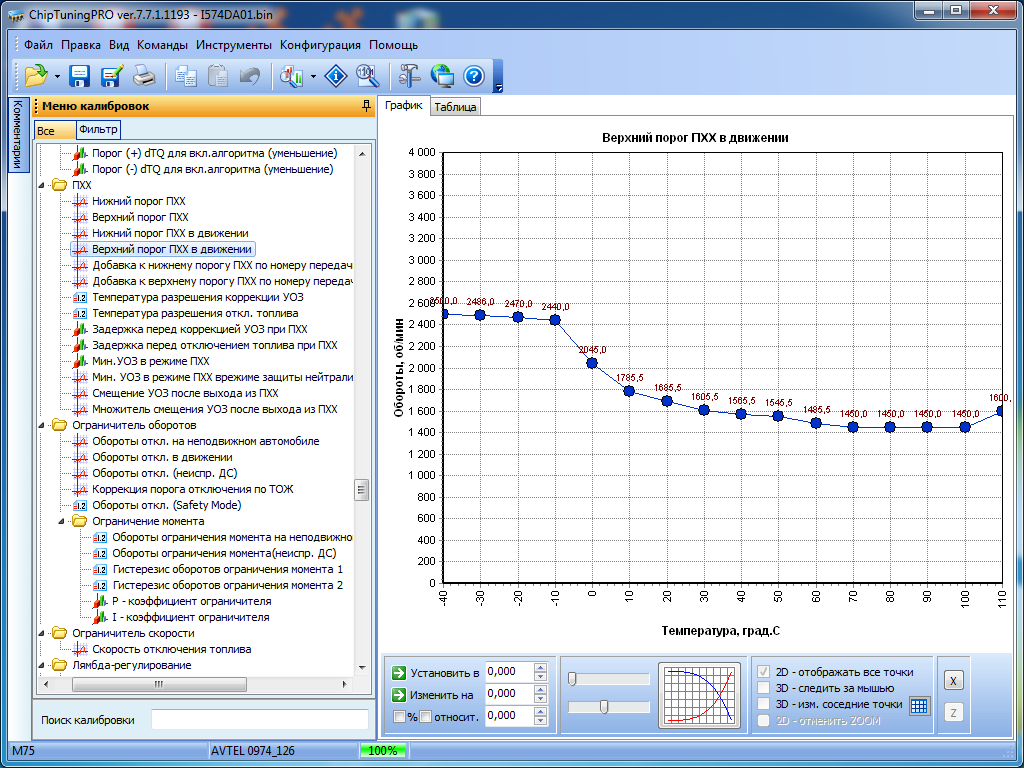Click the open file folder icon

tap(36, 75)
